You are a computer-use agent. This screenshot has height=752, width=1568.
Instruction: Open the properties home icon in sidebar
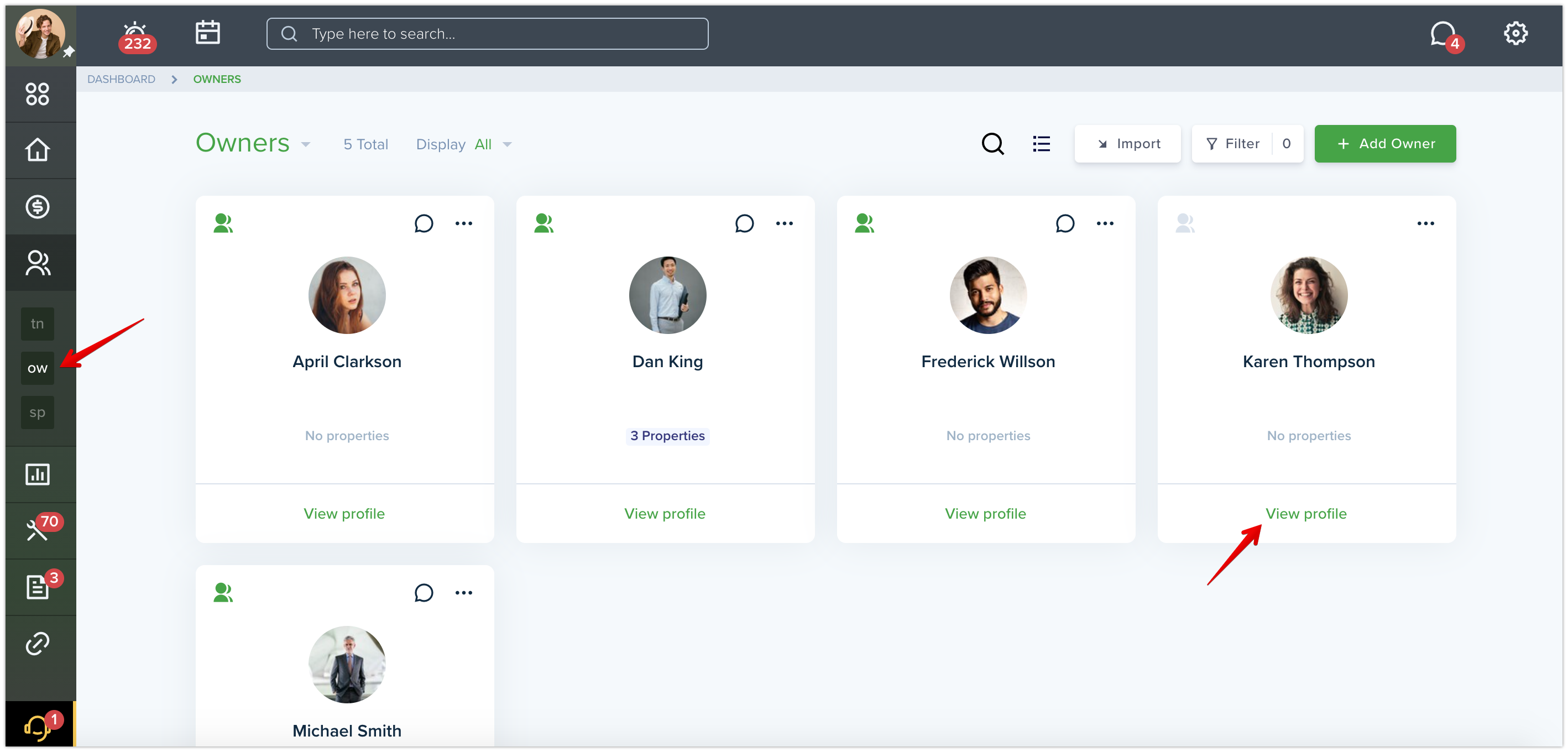pyautogui.click(x=37, y=150)
